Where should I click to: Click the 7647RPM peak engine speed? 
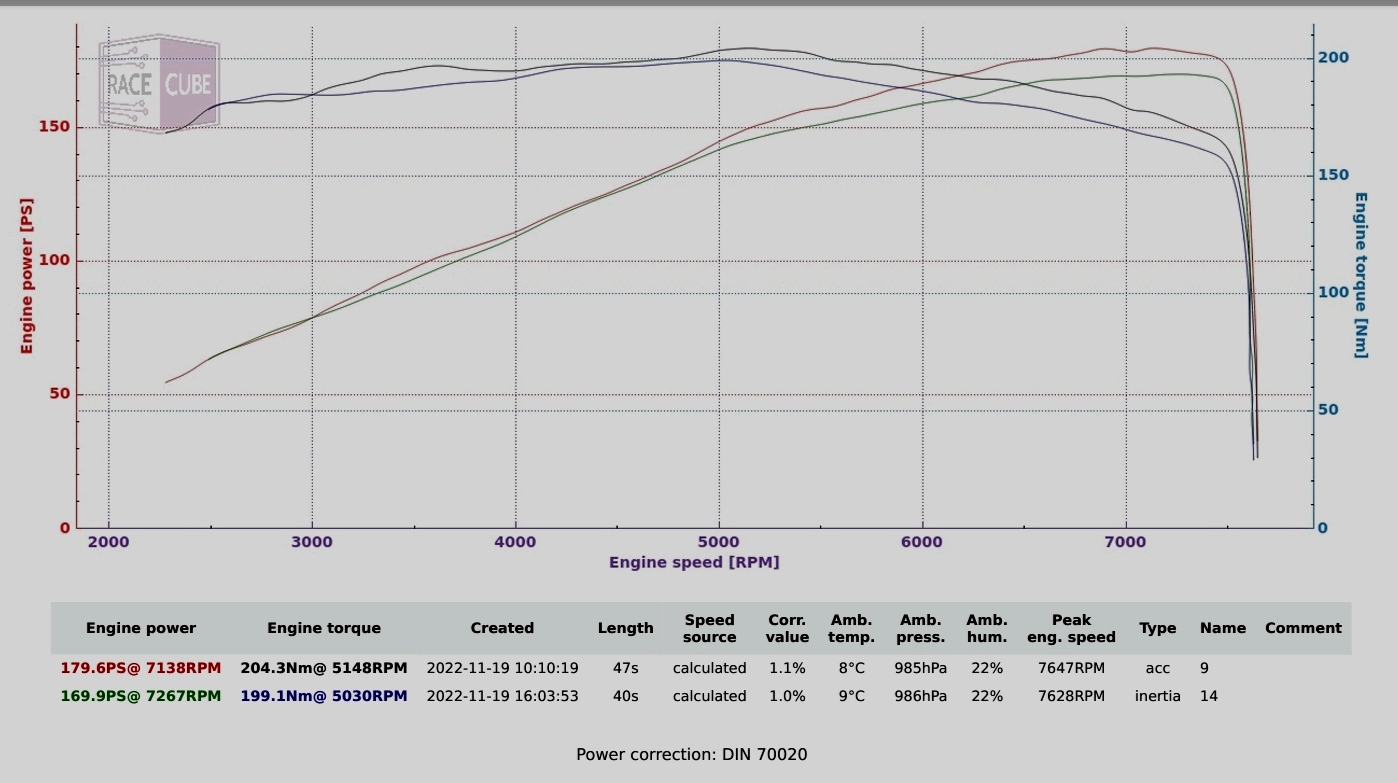tap(1071, 667)
